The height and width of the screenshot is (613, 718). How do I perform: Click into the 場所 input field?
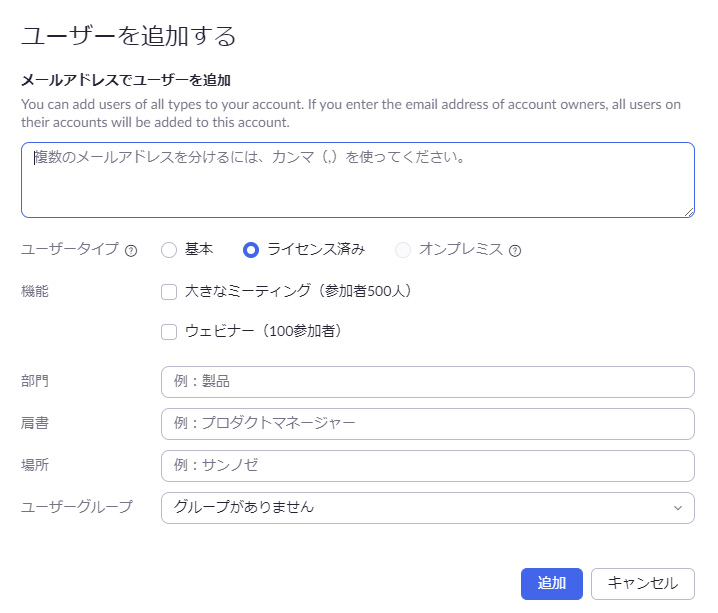point(427,466)
